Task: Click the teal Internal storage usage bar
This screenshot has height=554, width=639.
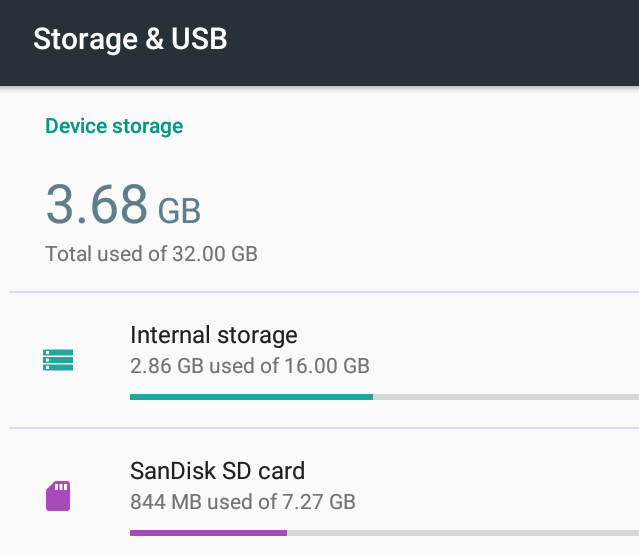Action: [x=251, y=397]
